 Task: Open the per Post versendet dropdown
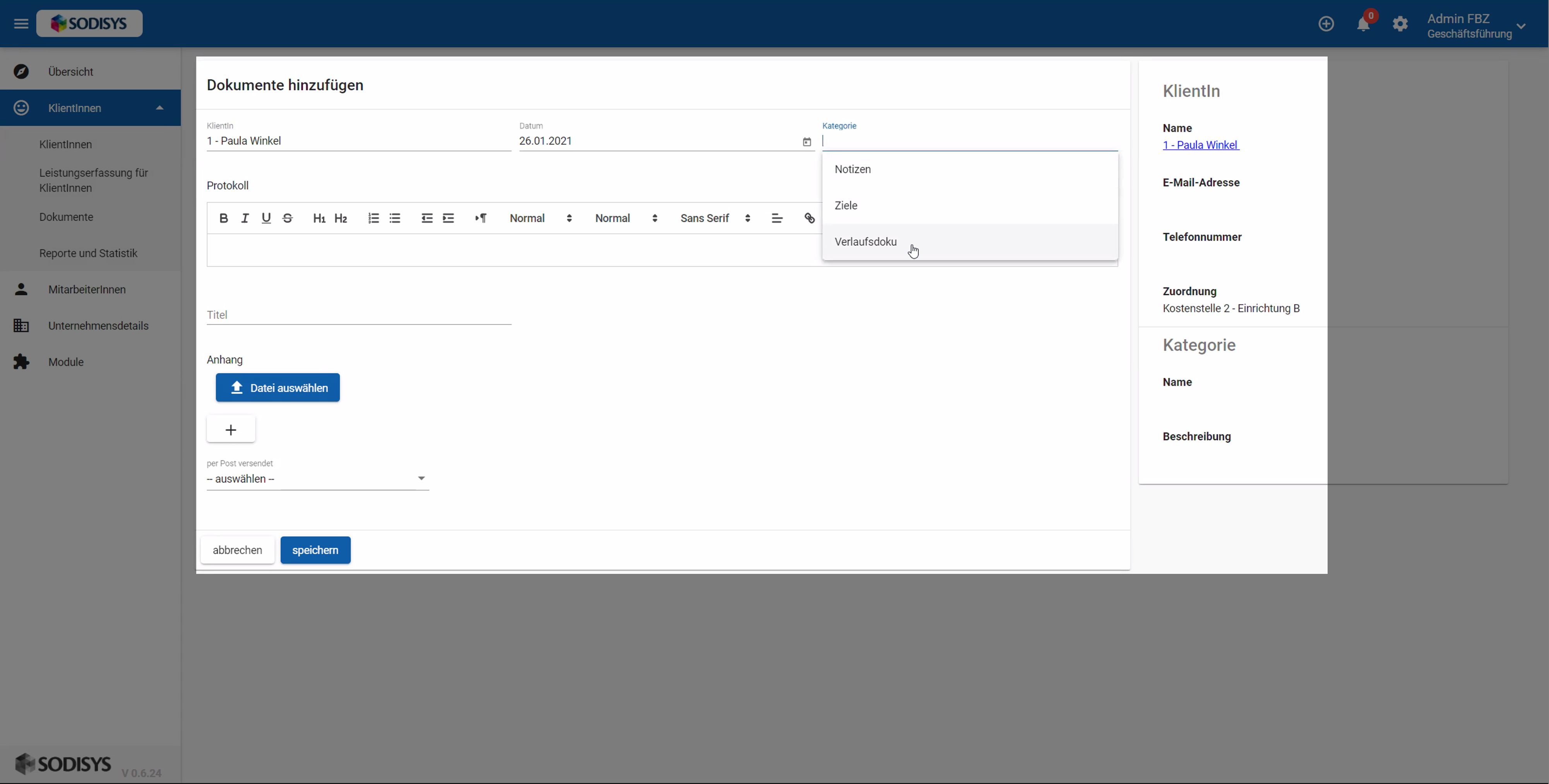point(317,479)
